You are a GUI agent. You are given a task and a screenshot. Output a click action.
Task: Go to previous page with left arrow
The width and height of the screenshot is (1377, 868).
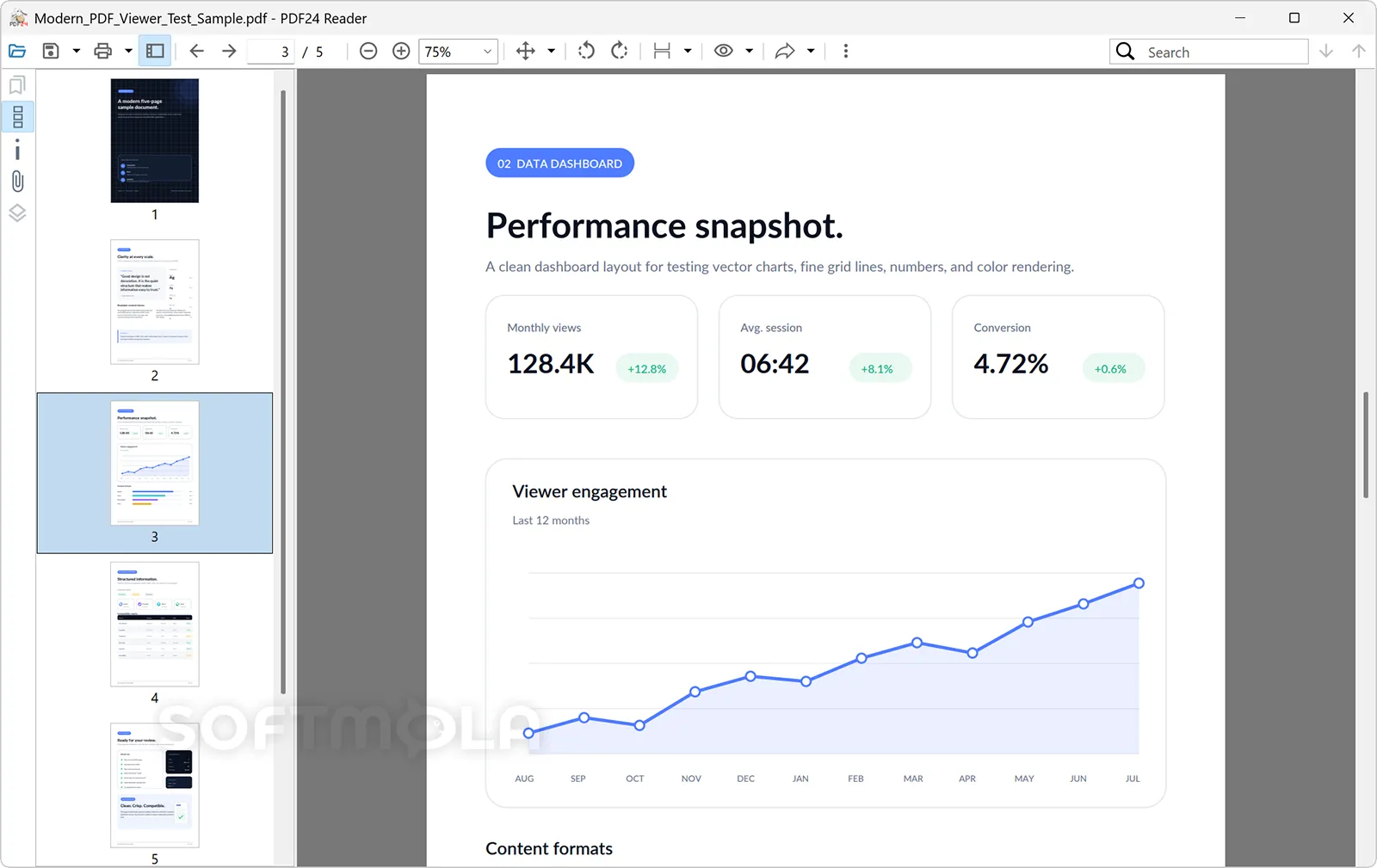[x=196, y=52]
